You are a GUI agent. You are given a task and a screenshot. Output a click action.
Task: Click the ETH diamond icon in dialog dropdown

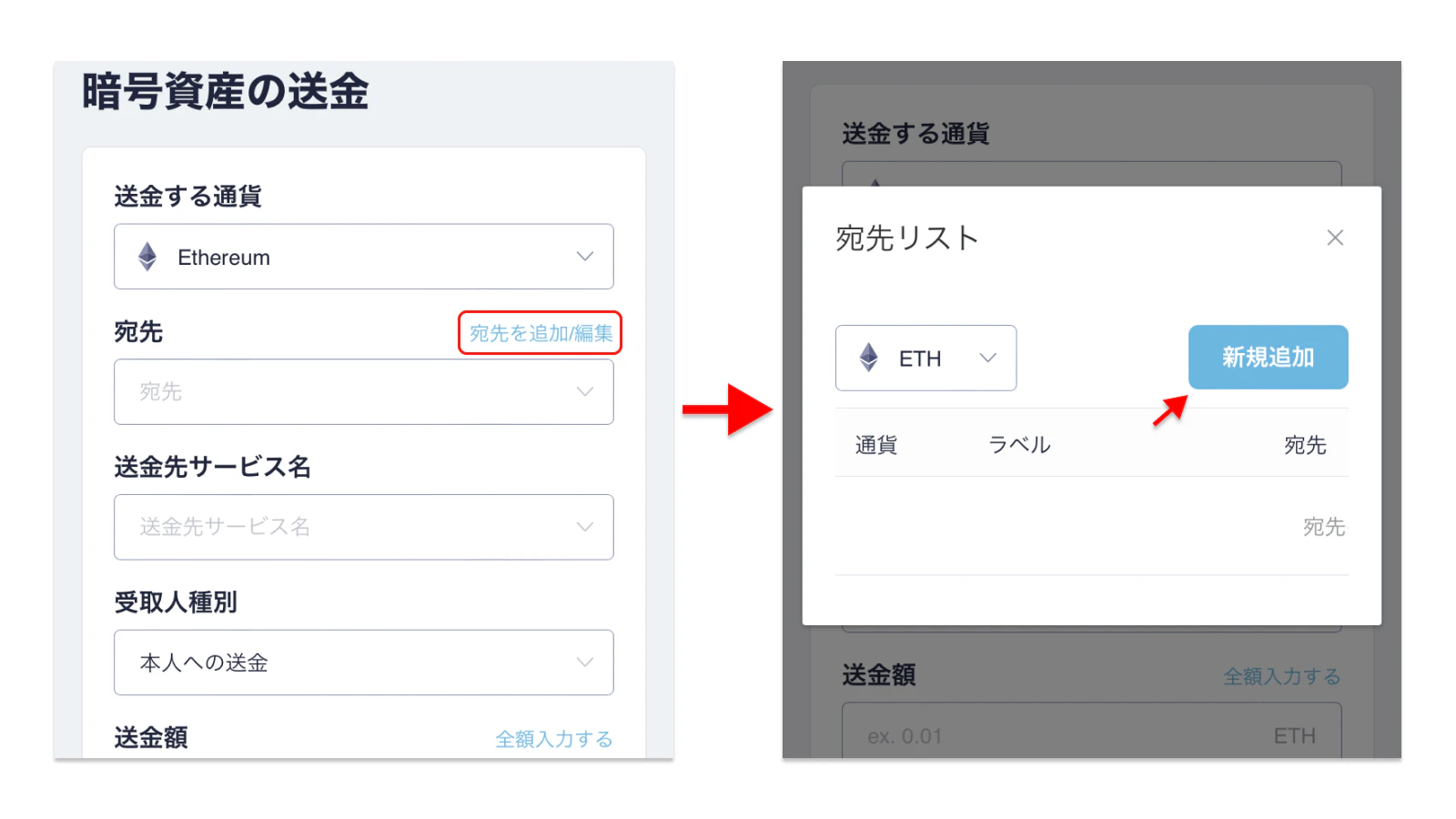(x=869, y=358)
